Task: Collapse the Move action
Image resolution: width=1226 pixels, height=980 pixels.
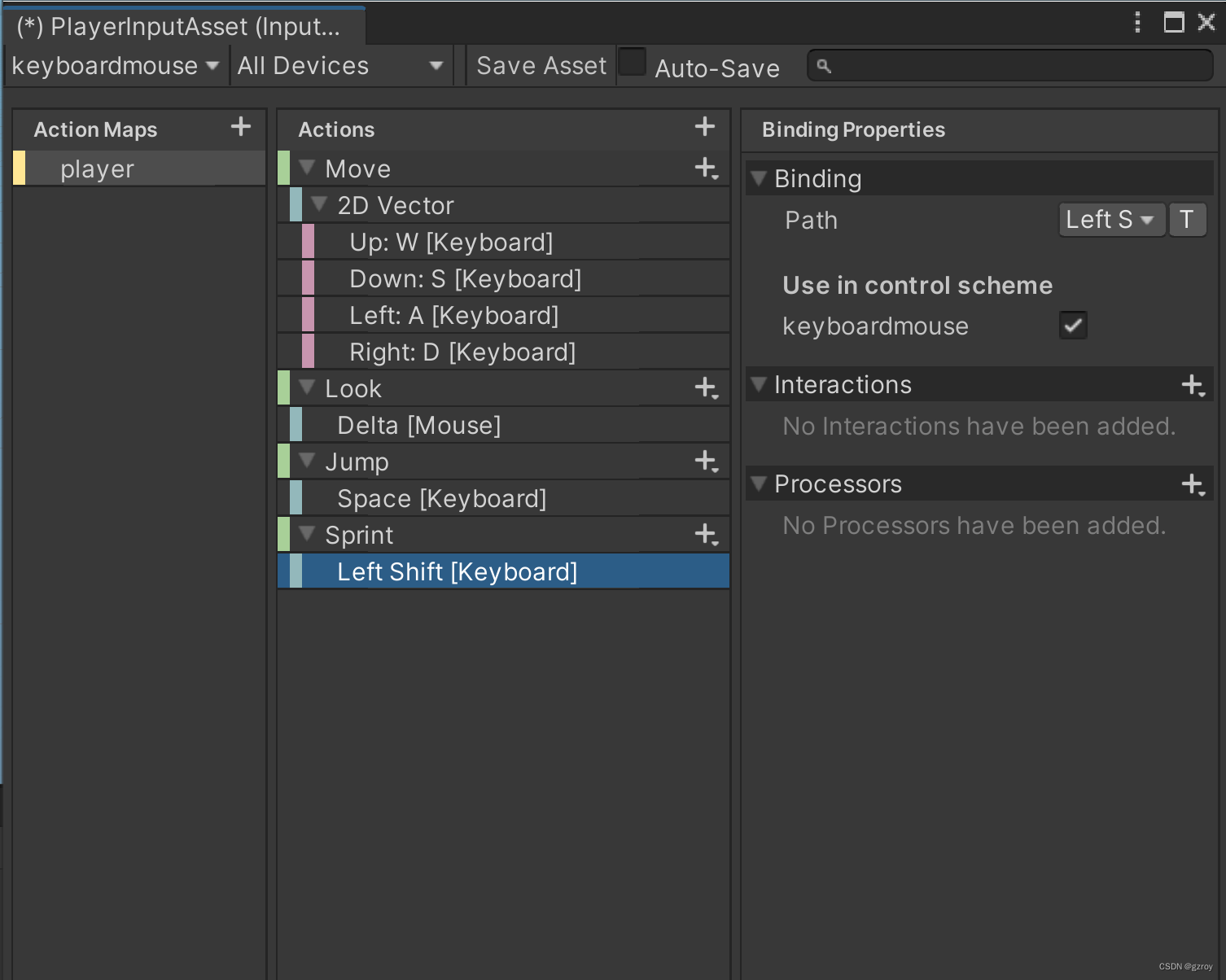Action: click(307, 167)
